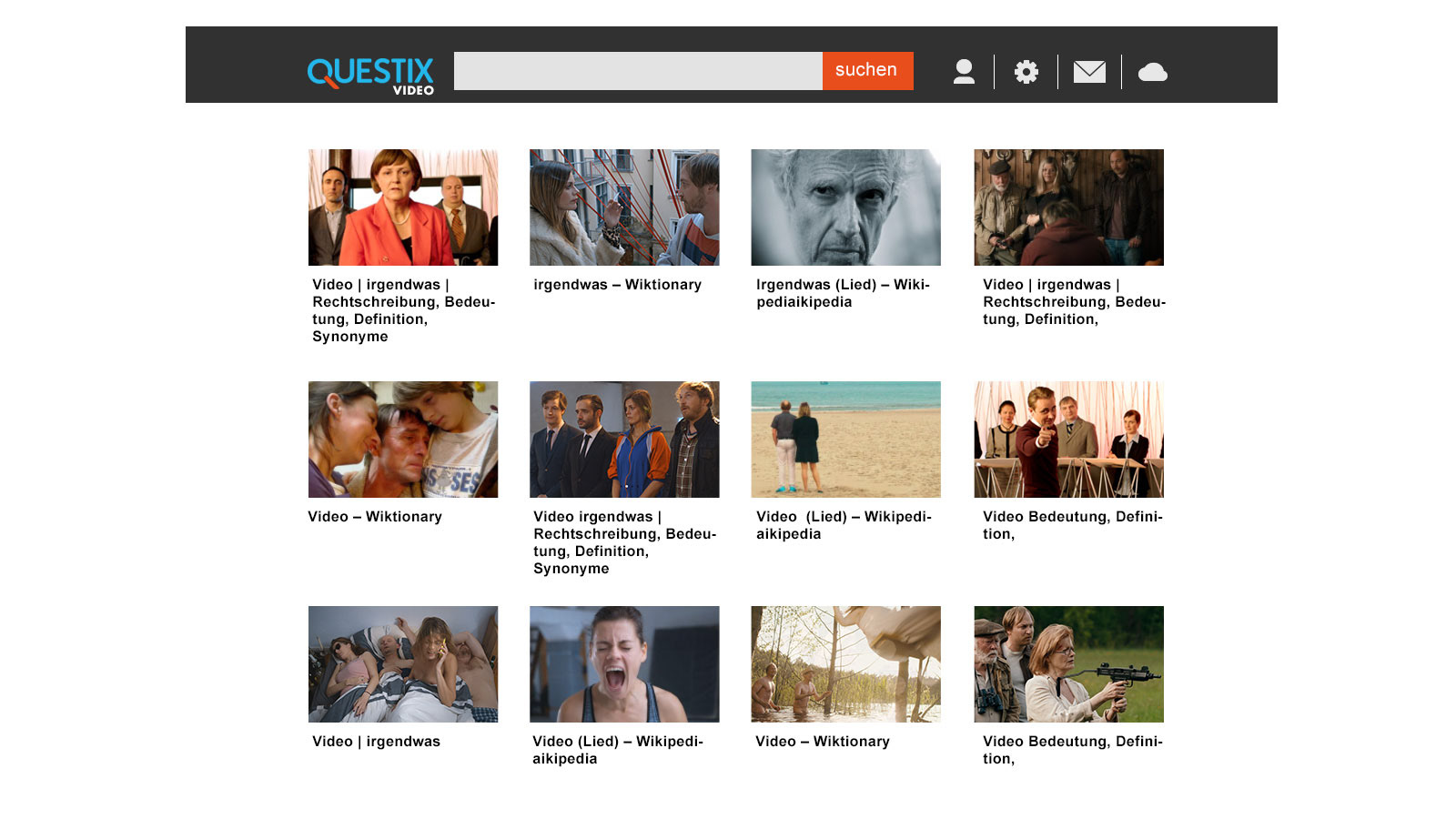Image resolution: width=1456 pixels, height=819 pixels.
Task: Open the title under hunting lodge image
Action: tap(1074, 302)
